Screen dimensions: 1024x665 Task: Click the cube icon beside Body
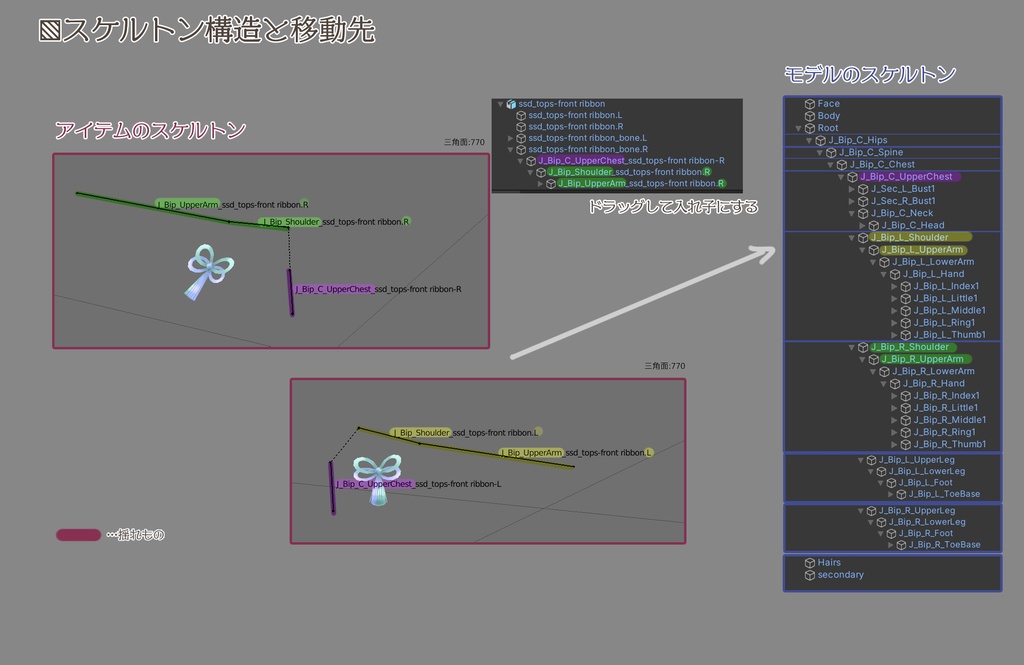[x=810, y=116]
